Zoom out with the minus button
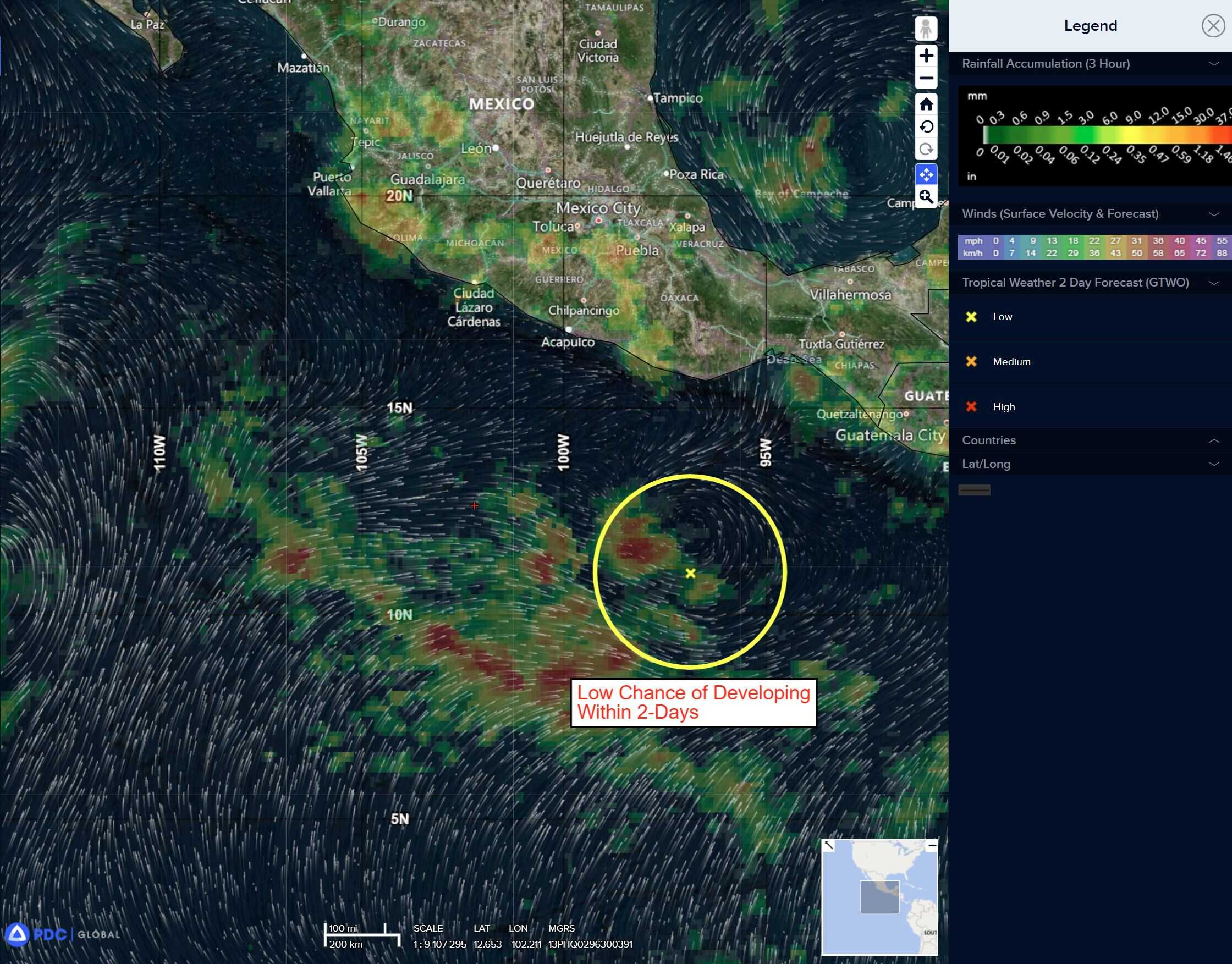1232x964 pixels. tap(926, 79)
